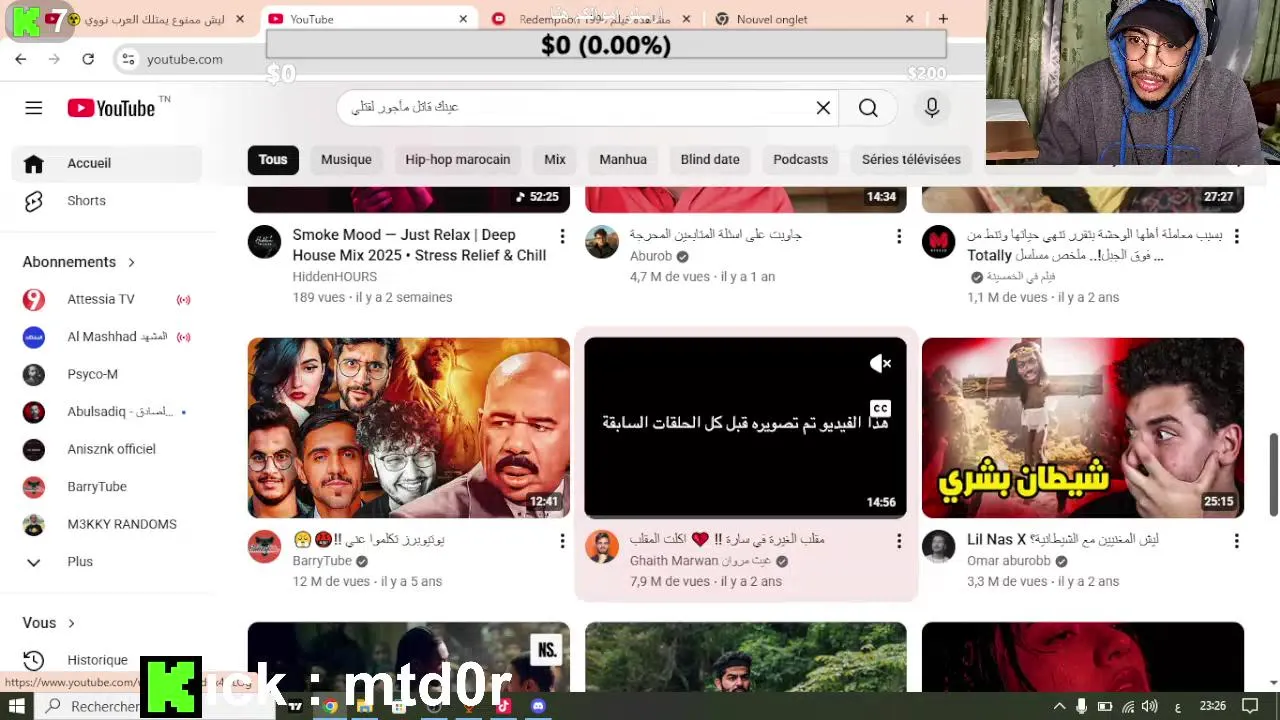Image resolution: width=1280 pixels, height=720 pixels.
Task: Close the YouTube tab
Action: pos(463,19)
